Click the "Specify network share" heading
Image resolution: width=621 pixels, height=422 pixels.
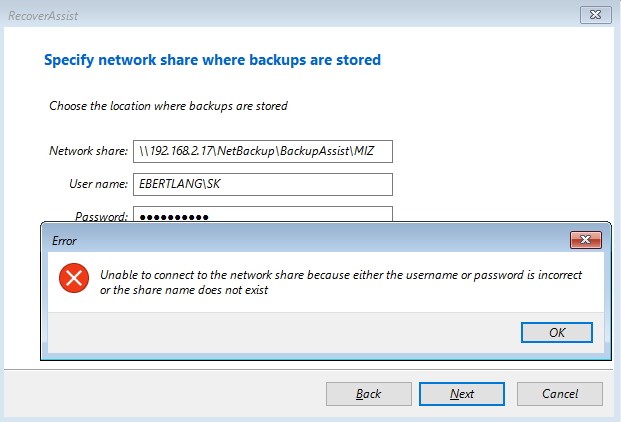[x=212, y=60]
